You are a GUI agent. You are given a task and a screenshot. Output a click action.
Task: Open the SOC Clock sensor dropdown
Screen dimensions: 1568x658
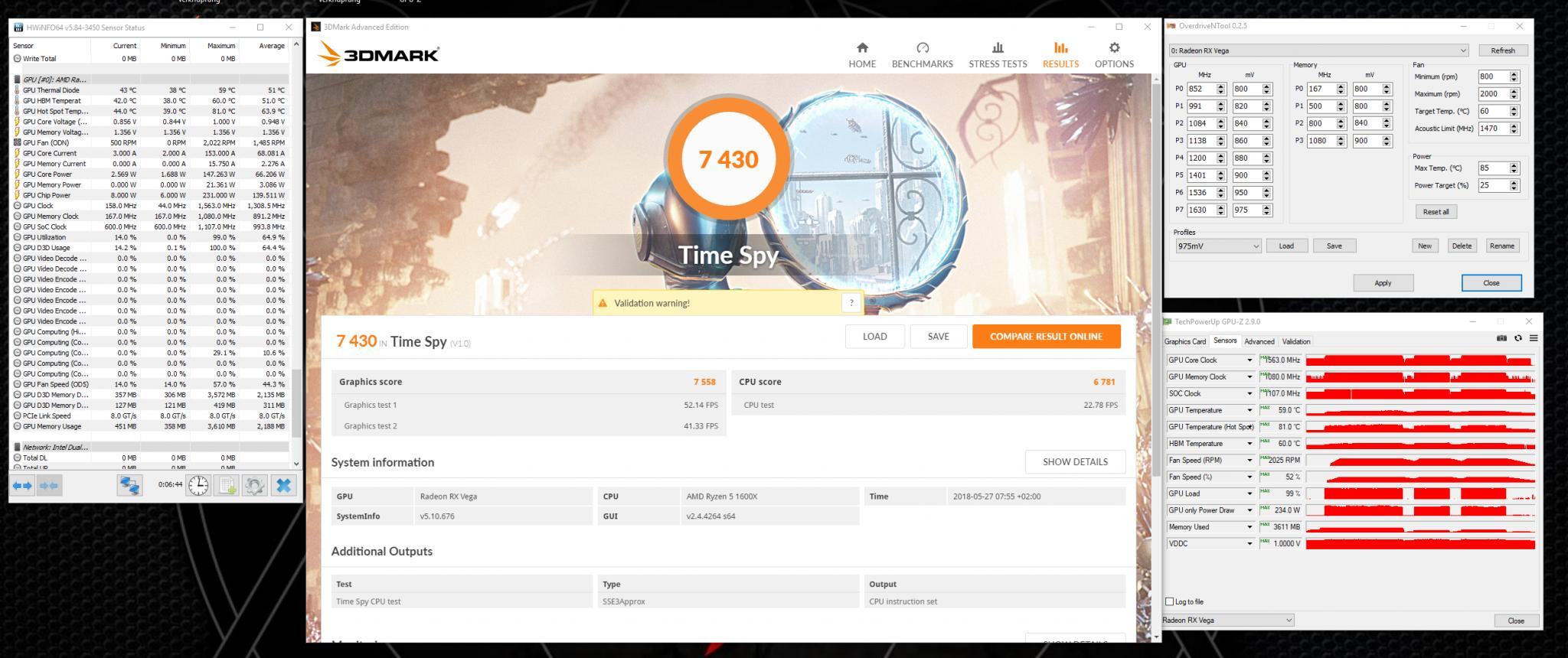[x=1250, y=394]
